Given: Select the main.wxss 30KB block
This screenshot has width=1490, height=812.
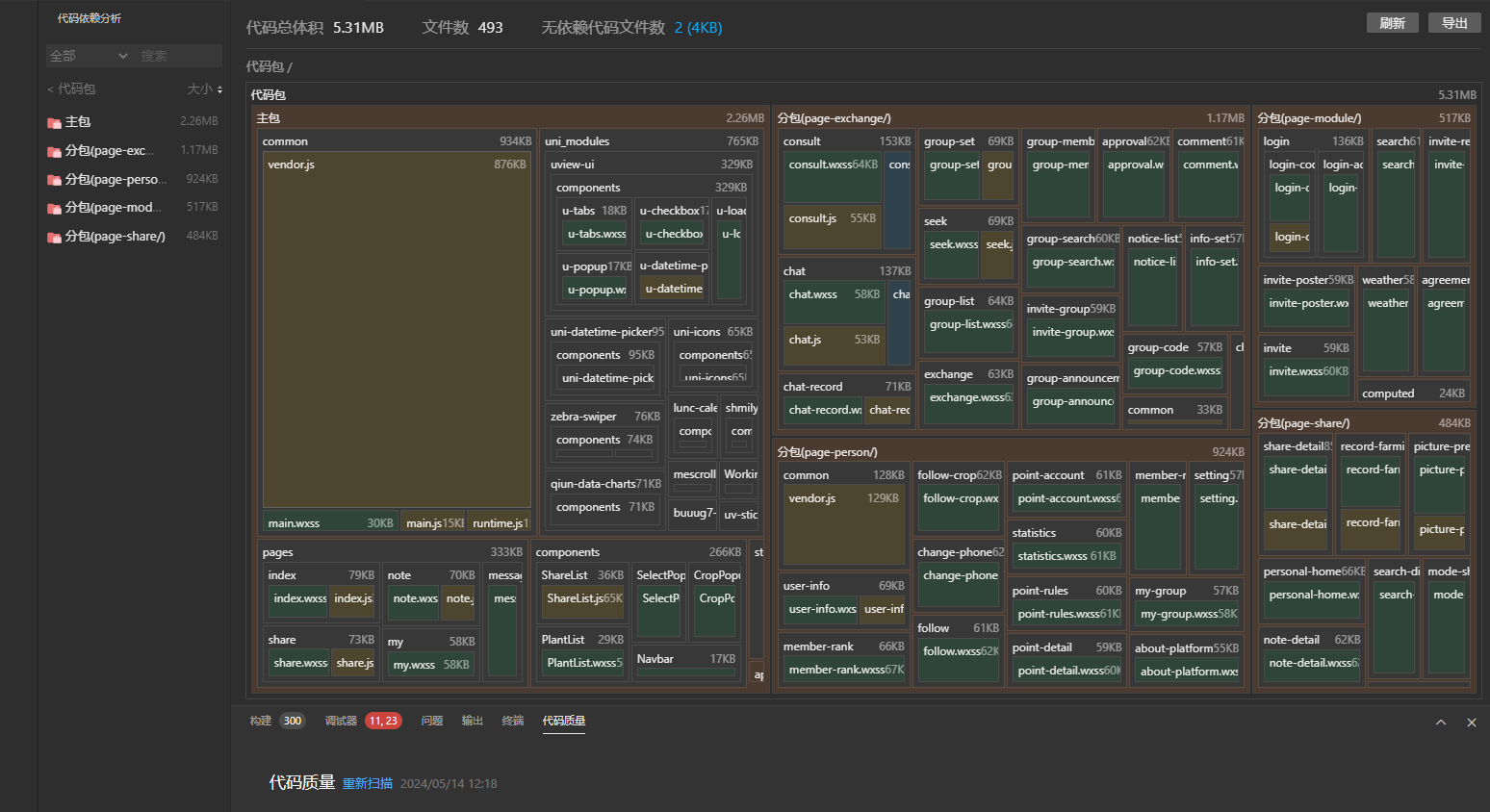Looking at the screenshot, I should tap(330, 522).
